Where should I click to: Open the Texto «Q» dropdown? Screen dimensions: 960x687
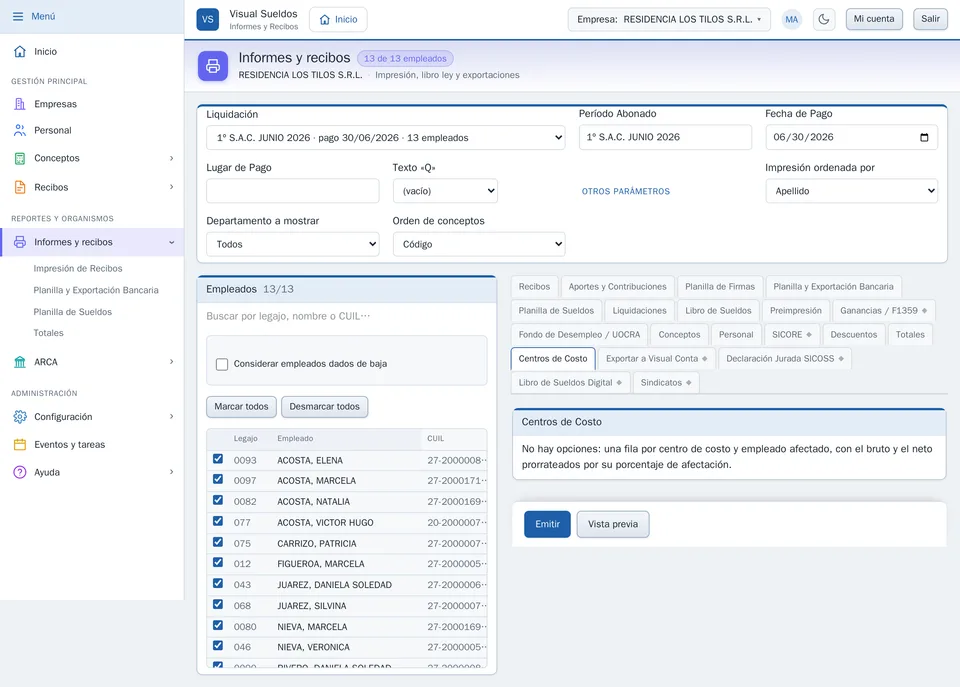pos(445,191)
